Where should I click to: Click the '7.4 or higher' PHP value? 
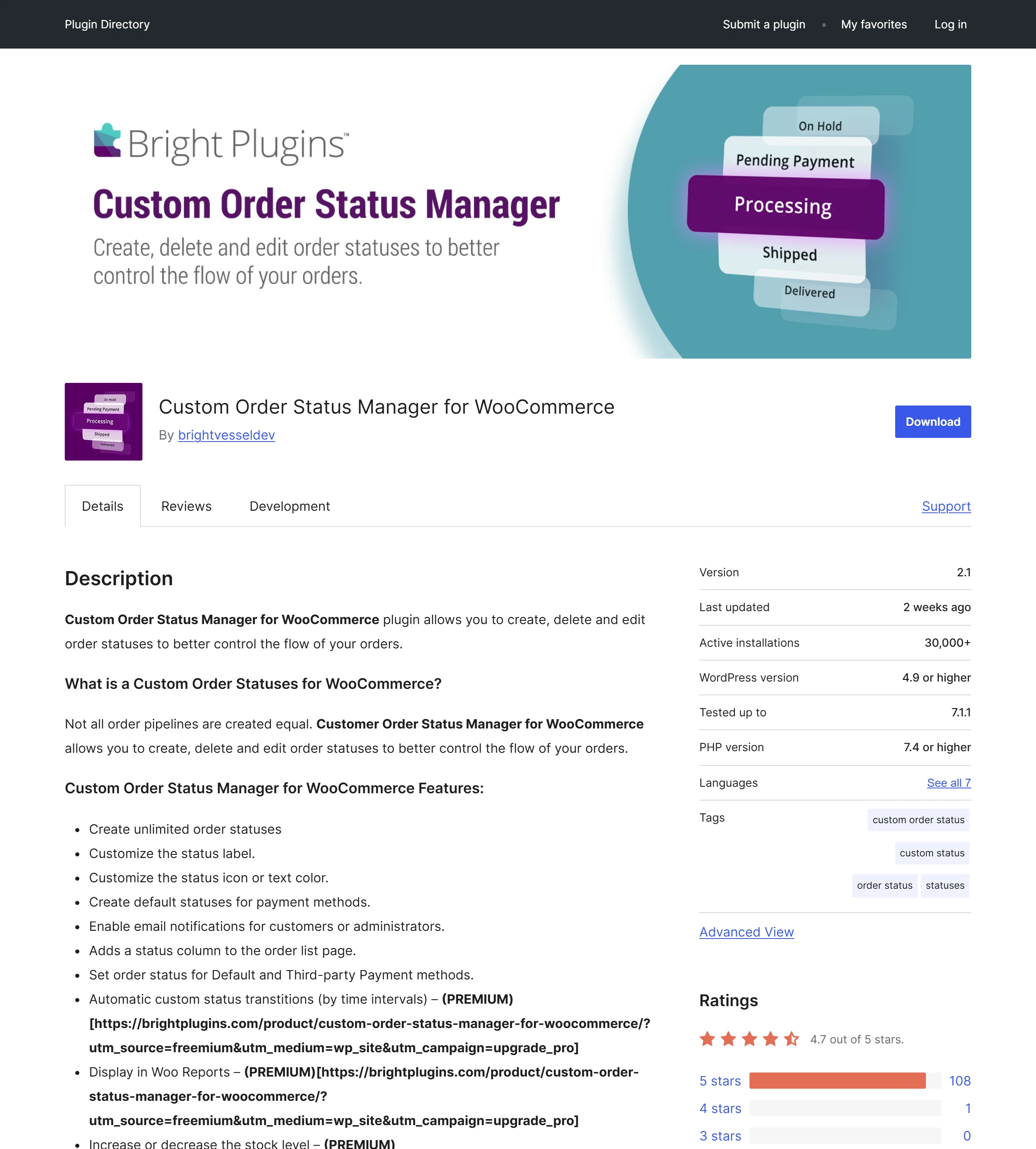937,747
